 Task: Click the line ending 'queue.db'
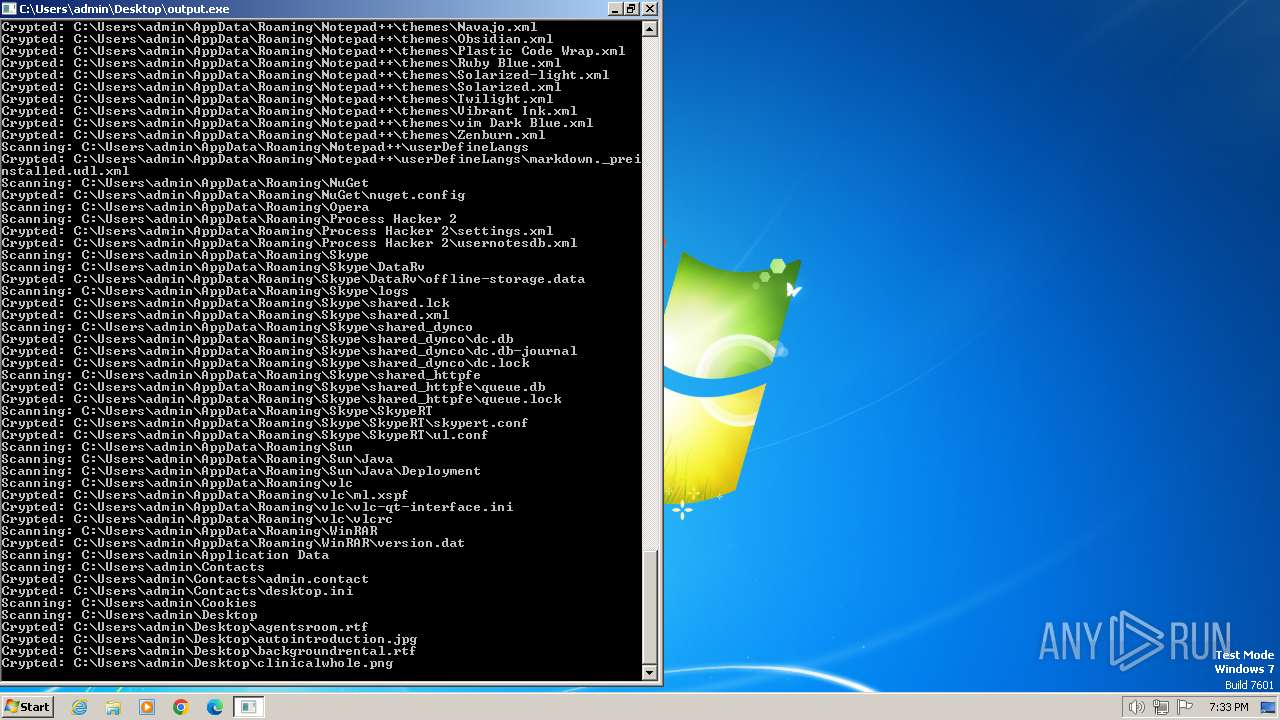[x=273, y=387]
